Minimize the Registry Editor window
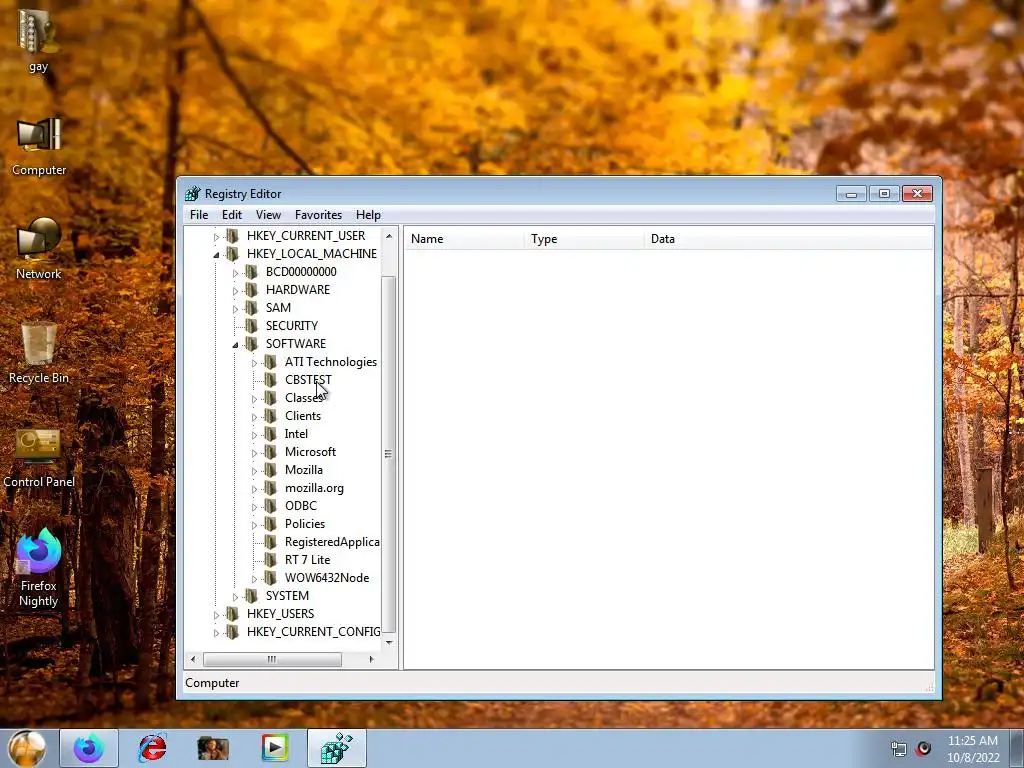 (851, 194)
